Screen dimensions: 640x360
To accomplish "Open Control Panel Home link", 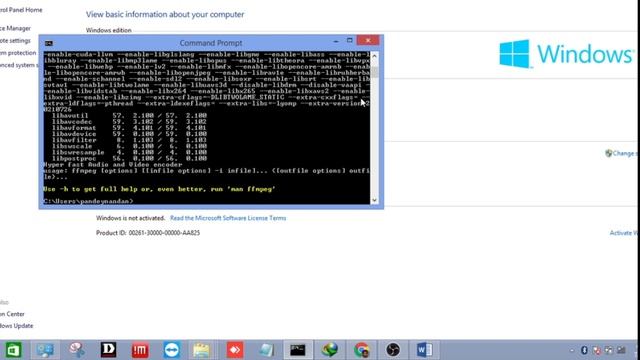I will [21, 10].
